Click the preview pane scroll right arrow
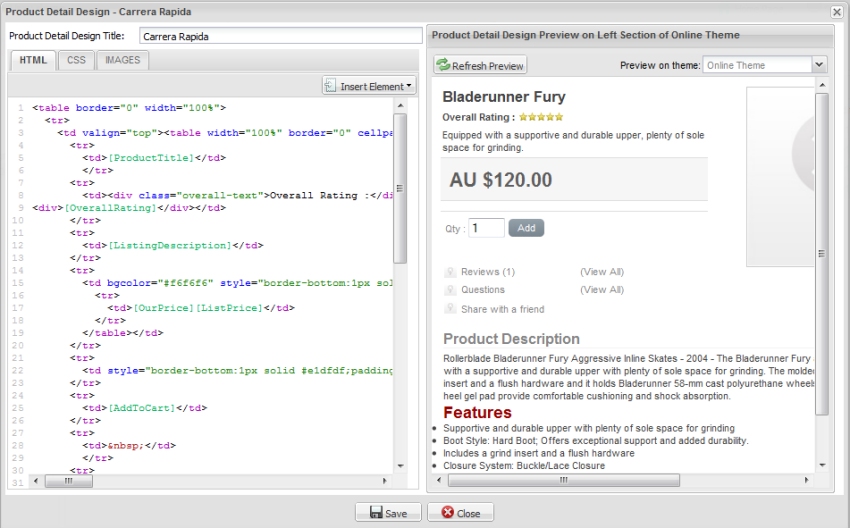The height and width of the screenshot is (528, 850). click(x=807, y=480)
